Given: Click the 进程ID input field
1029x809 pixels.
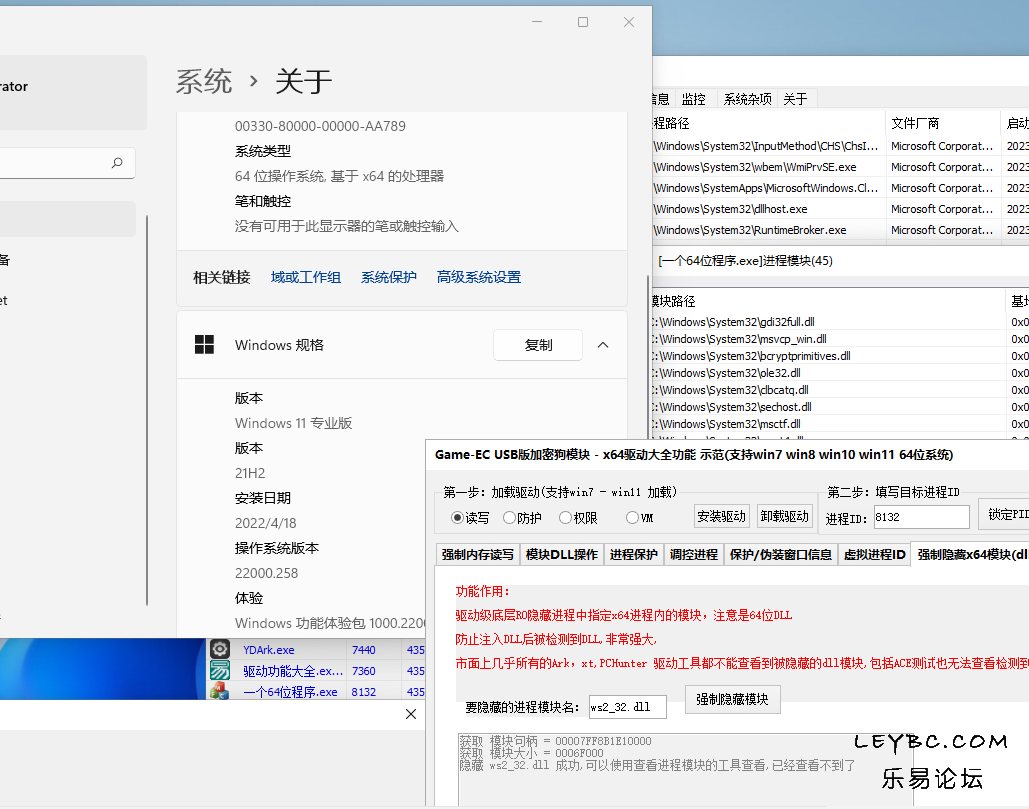Looking at the screenshot, I should click(921, 517).
